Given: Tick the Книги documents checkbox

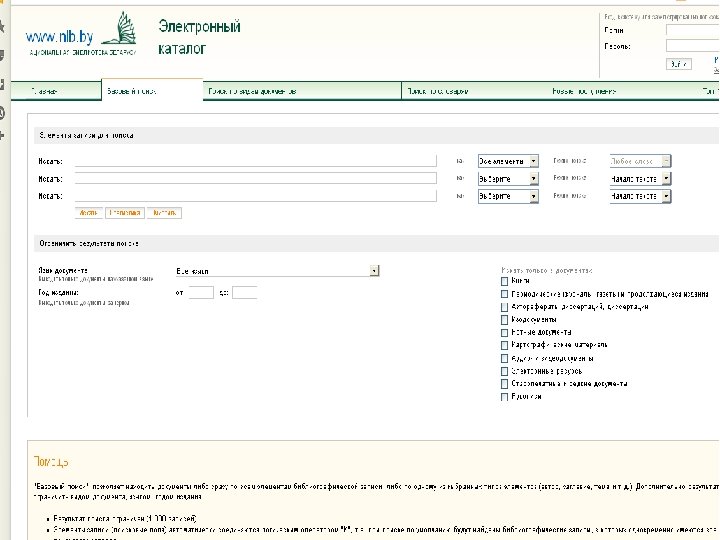Looking at the screenshot, I should (504, 281).
